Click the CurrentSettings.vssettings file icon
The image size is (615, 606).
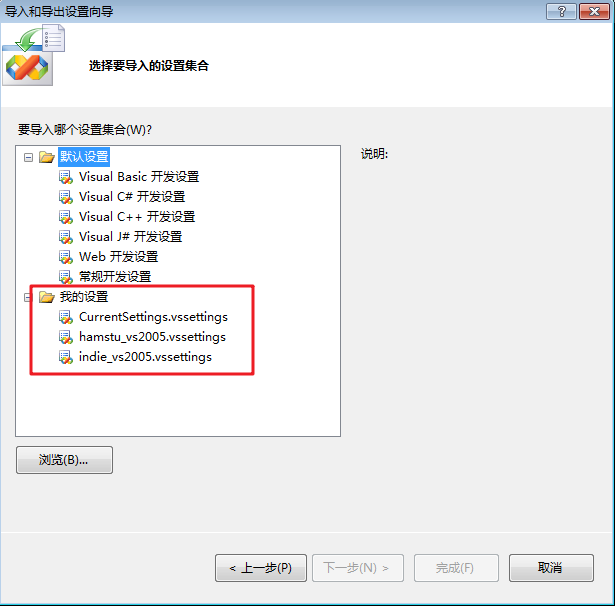pyautogui.click(x=66, y=317)
